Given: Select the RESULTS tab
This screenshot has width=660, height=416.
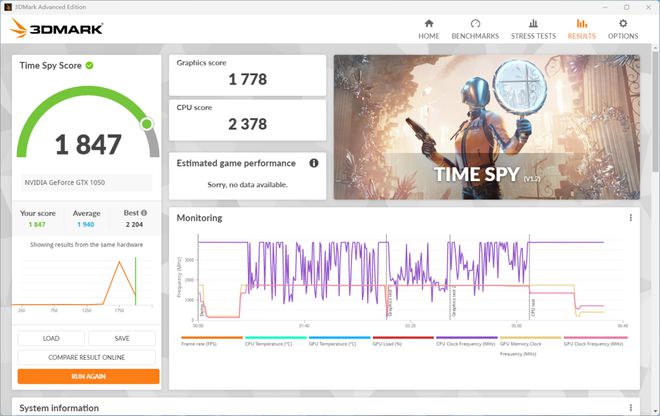Looking at the screenshot, I should pos(582,29).
